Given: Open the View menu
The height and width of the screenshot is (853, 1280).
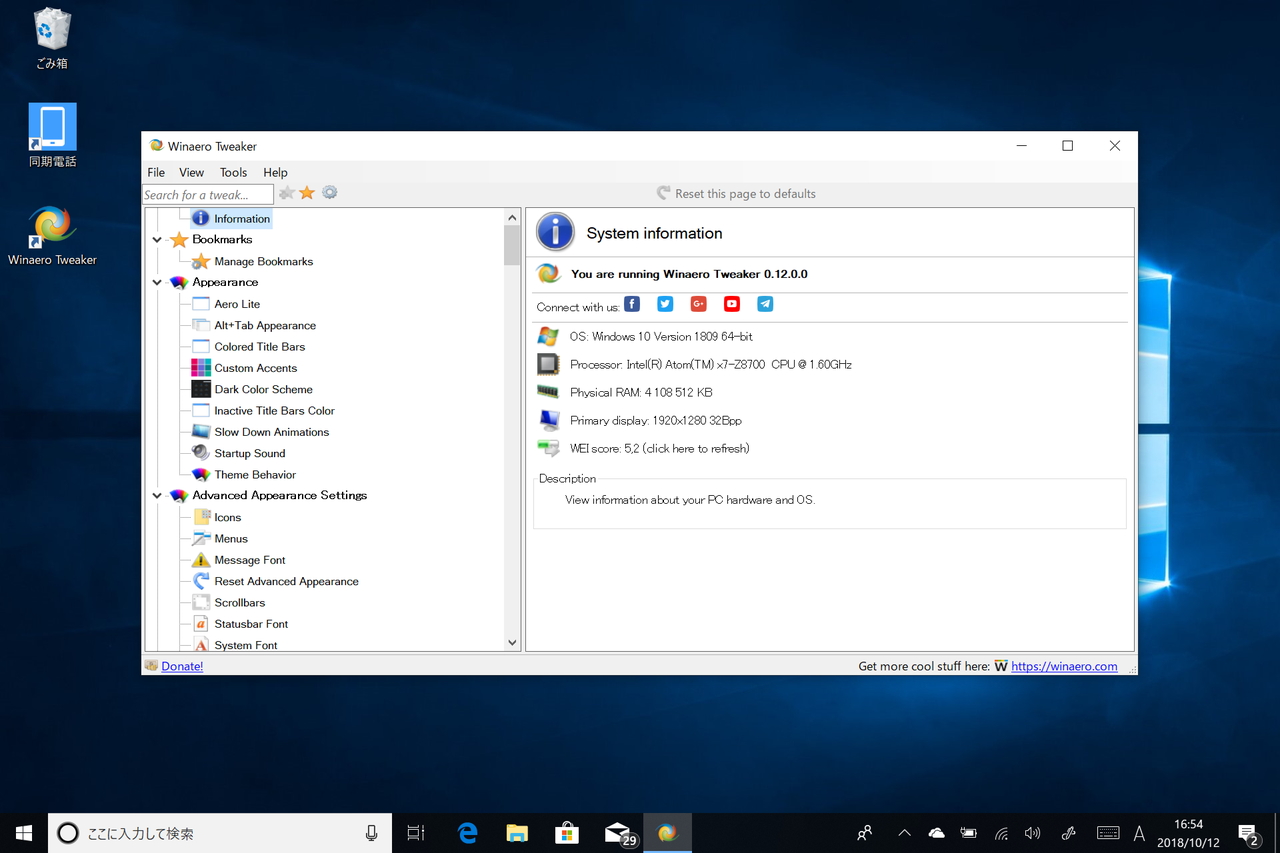Looking at the screenshot, I should point(191,172).
